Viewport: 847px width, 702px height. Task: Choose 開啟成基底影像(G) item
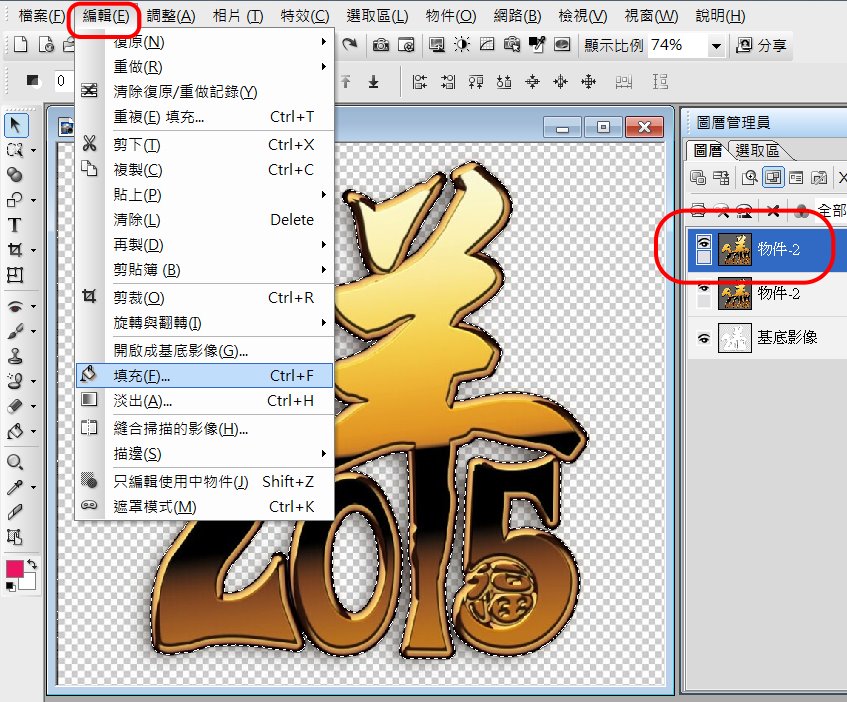[x=204, y=350]
